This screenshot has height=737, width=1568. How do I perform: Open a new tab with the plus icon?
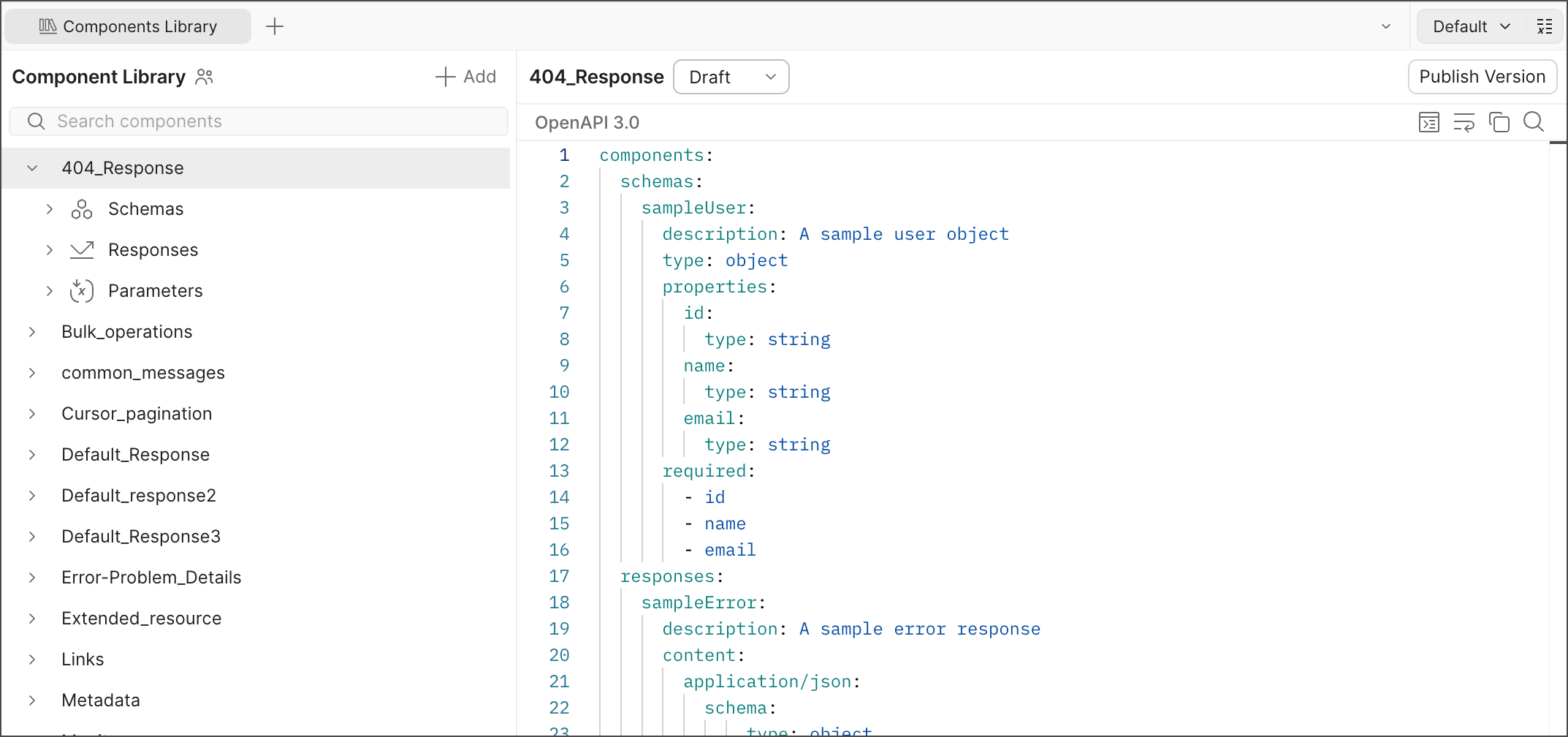tap(275, 27)
